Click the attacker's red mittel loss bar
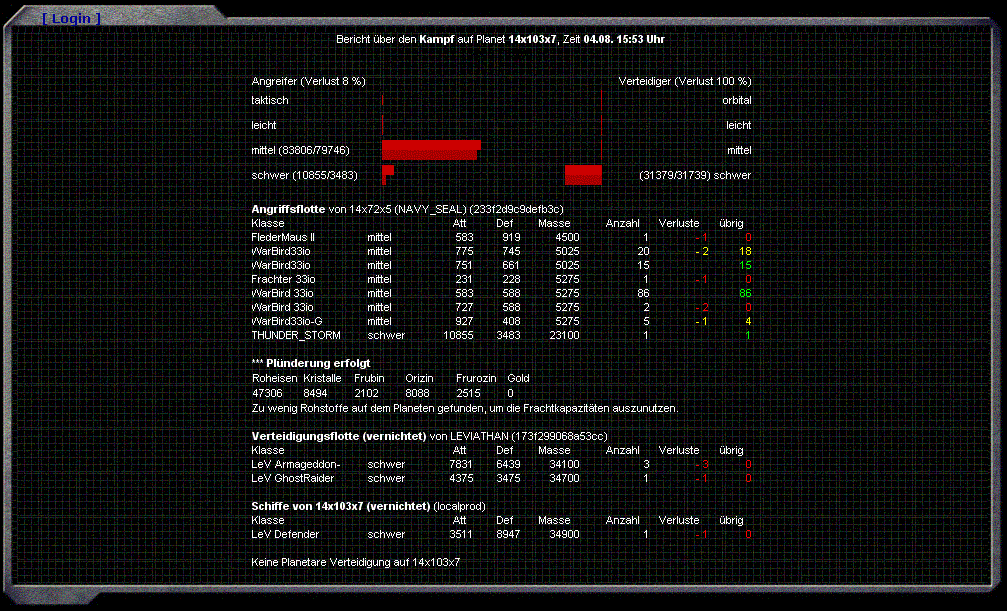The height and width of the screenshot is (611, 1007). pyautogui.click(x=430, y=150)
